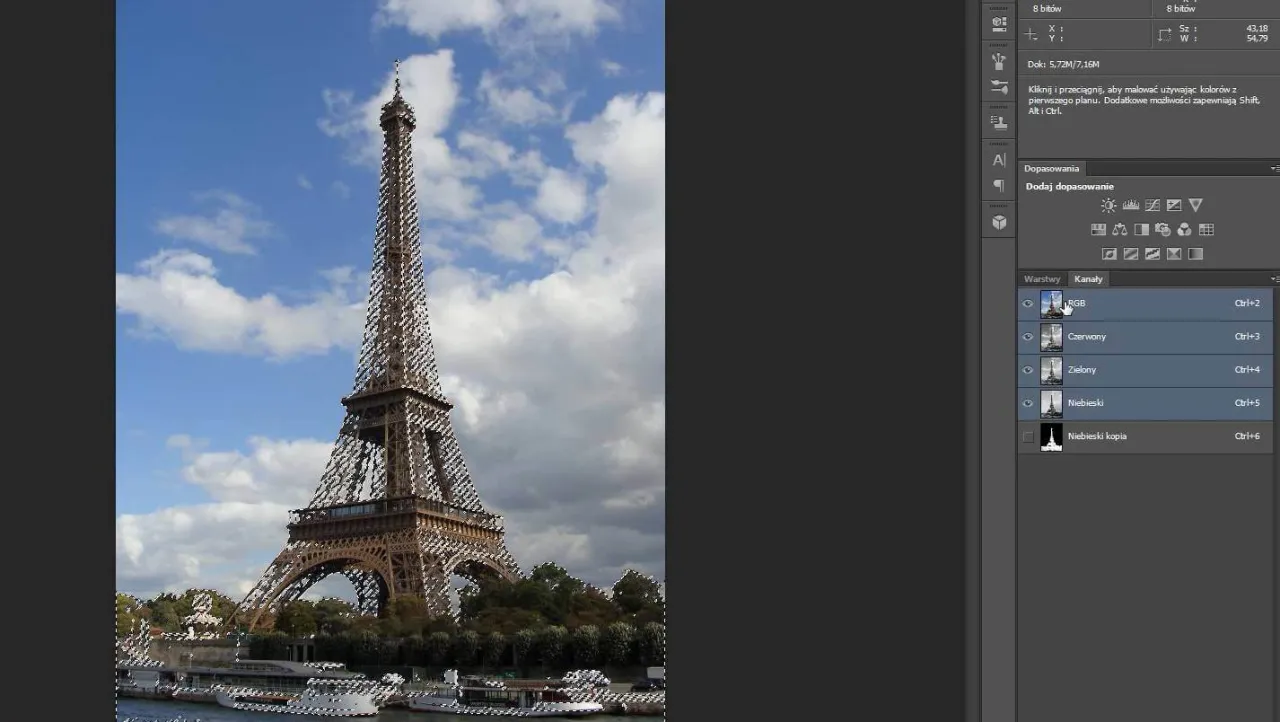Image resolution: width=1280 pixels, height=722 pixels.
Task: Switch to the Warstwy tab
Action: coord(1042,279)
